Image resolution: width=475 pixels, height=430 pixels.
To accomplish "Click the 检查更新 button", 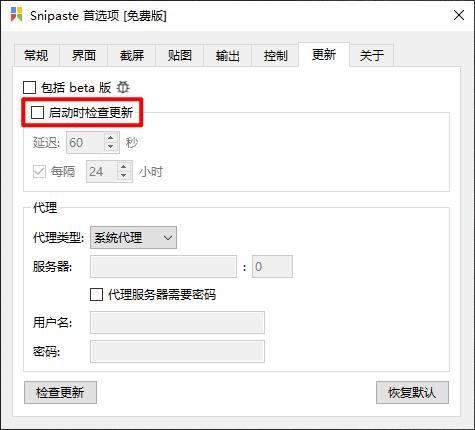I will pyautogui.click(x=60, y=392).
